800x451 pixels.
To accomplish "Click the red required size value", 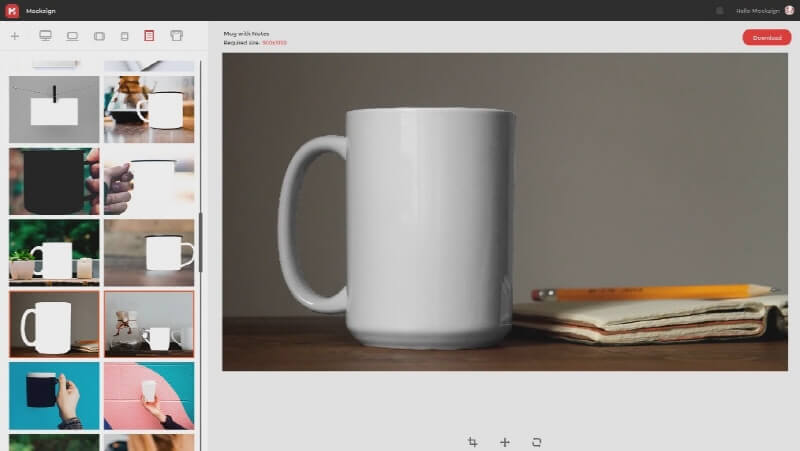I will (x=274, y=43).
